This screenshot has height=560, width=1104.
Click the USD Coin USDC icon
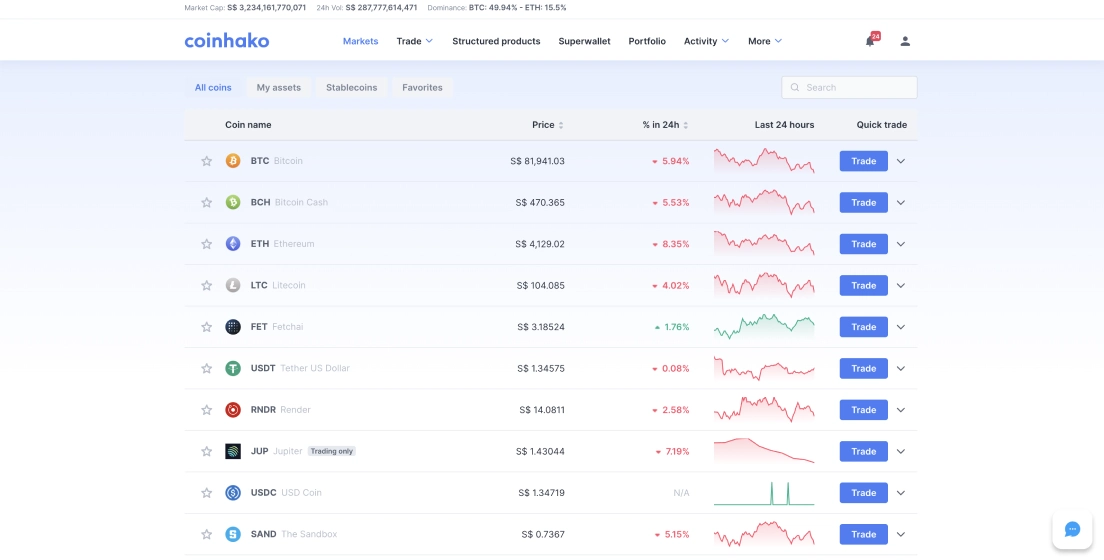pos(233,493)
